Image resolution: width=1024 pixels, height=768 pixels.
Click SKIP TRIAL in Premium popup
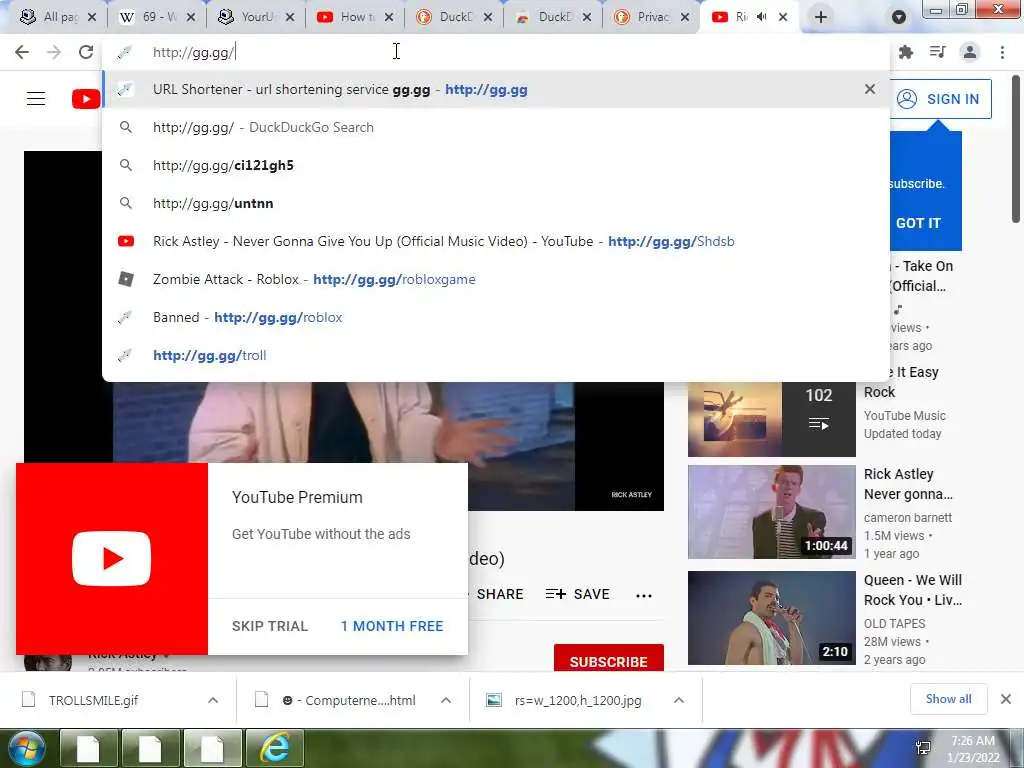pos(270,626)
